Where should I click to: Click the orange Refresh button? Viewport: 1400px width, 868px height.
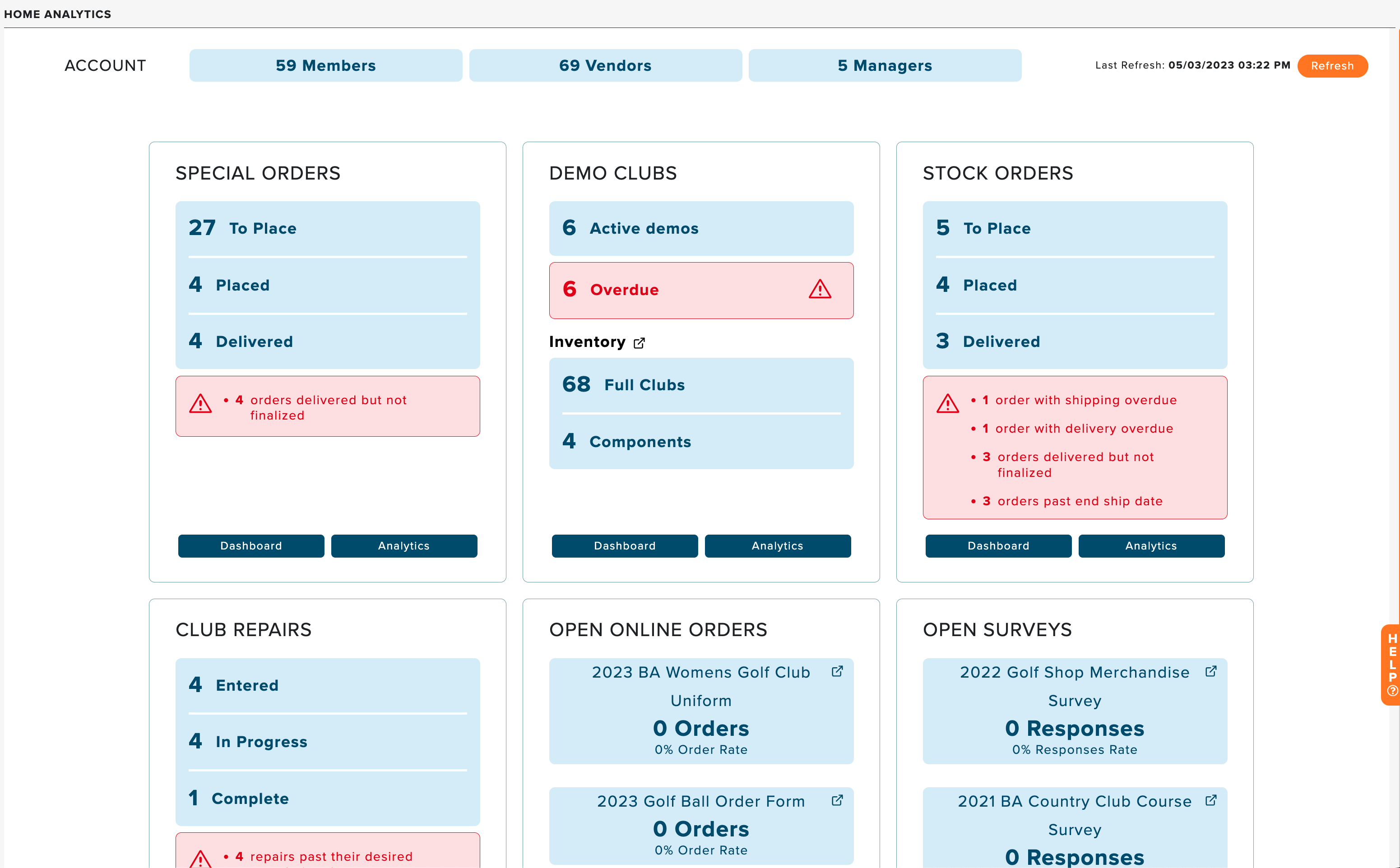click(1332, 66)
